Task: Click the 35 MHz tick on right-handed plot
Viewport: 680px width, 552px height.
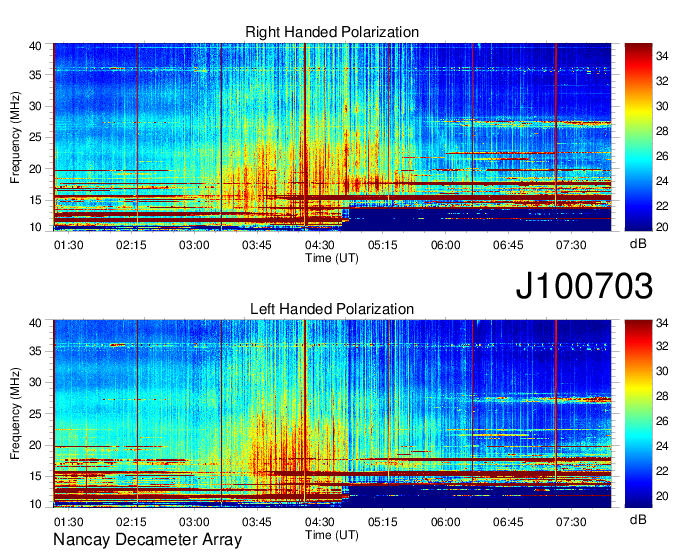Action: 36,75
